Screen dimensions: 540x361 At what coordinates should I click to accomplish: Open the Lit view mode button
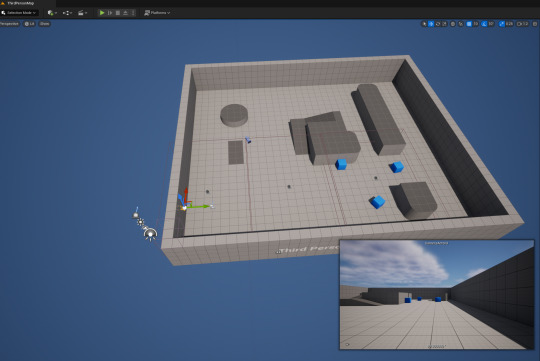(x=30, y=24)
